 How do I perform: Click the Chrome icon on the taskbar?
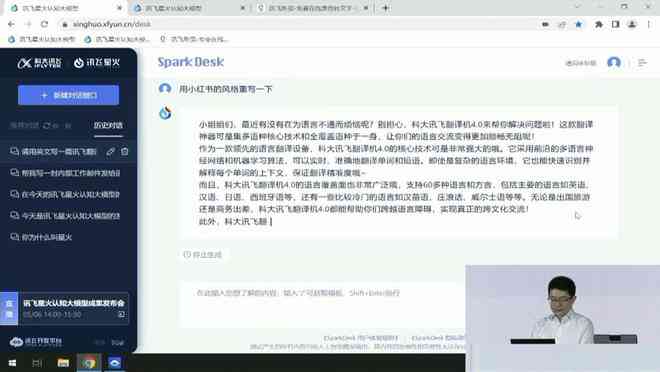point(89,363)
